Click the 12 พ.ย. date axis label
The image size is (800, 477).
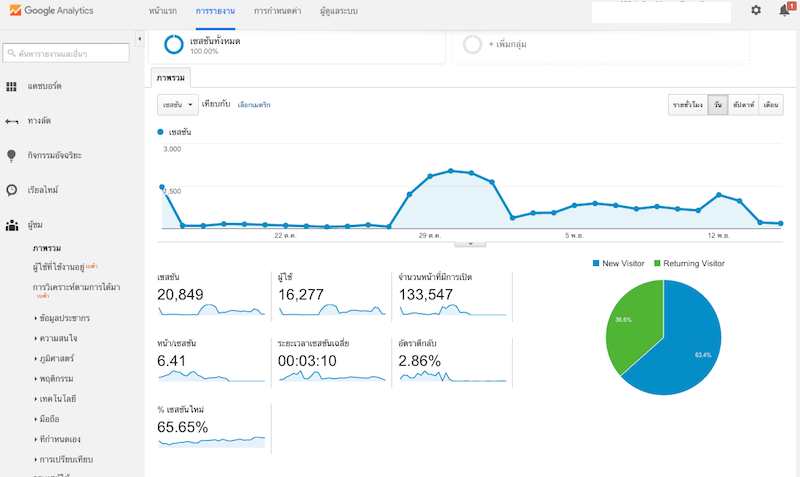click(x=718, y=236)
